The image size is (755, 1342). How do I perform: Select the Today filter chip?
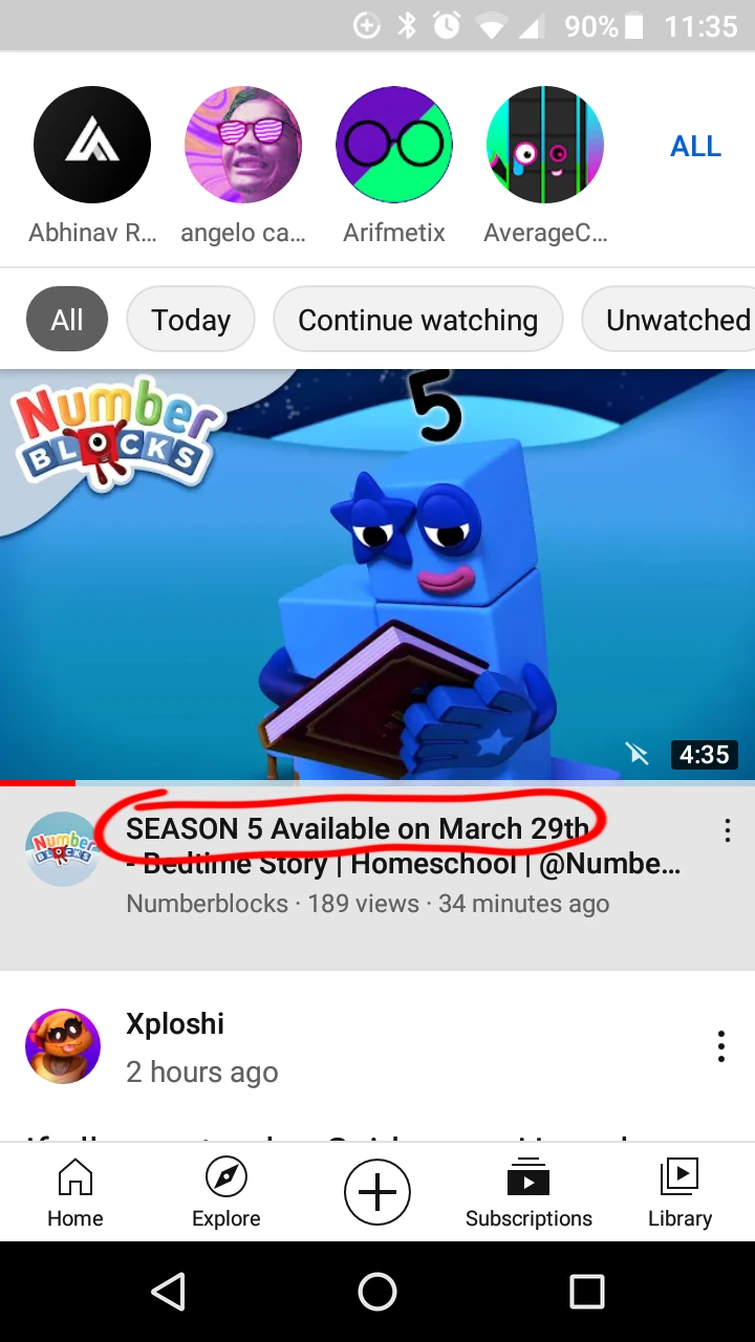pyautogui.click(x=191, y=320)
